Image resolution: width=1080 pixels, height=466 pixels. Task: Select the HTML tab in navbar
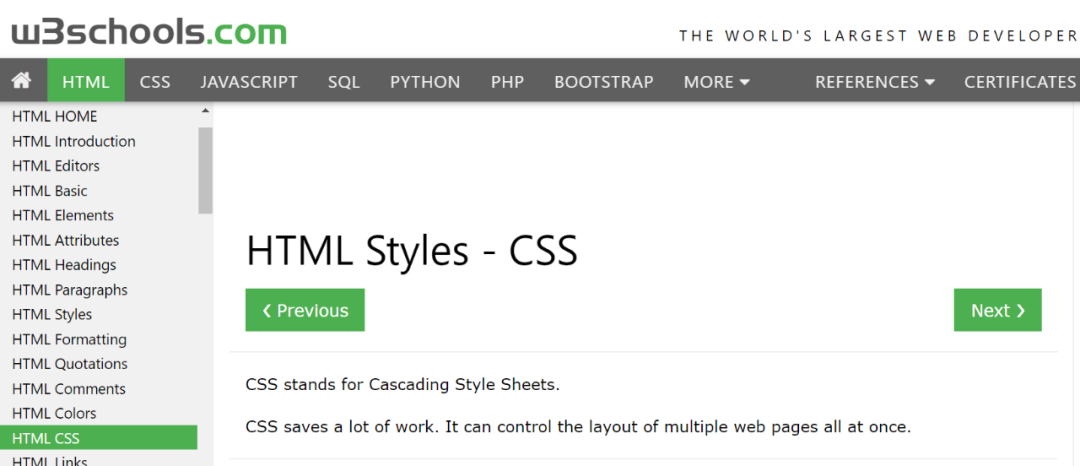point(86,82)
